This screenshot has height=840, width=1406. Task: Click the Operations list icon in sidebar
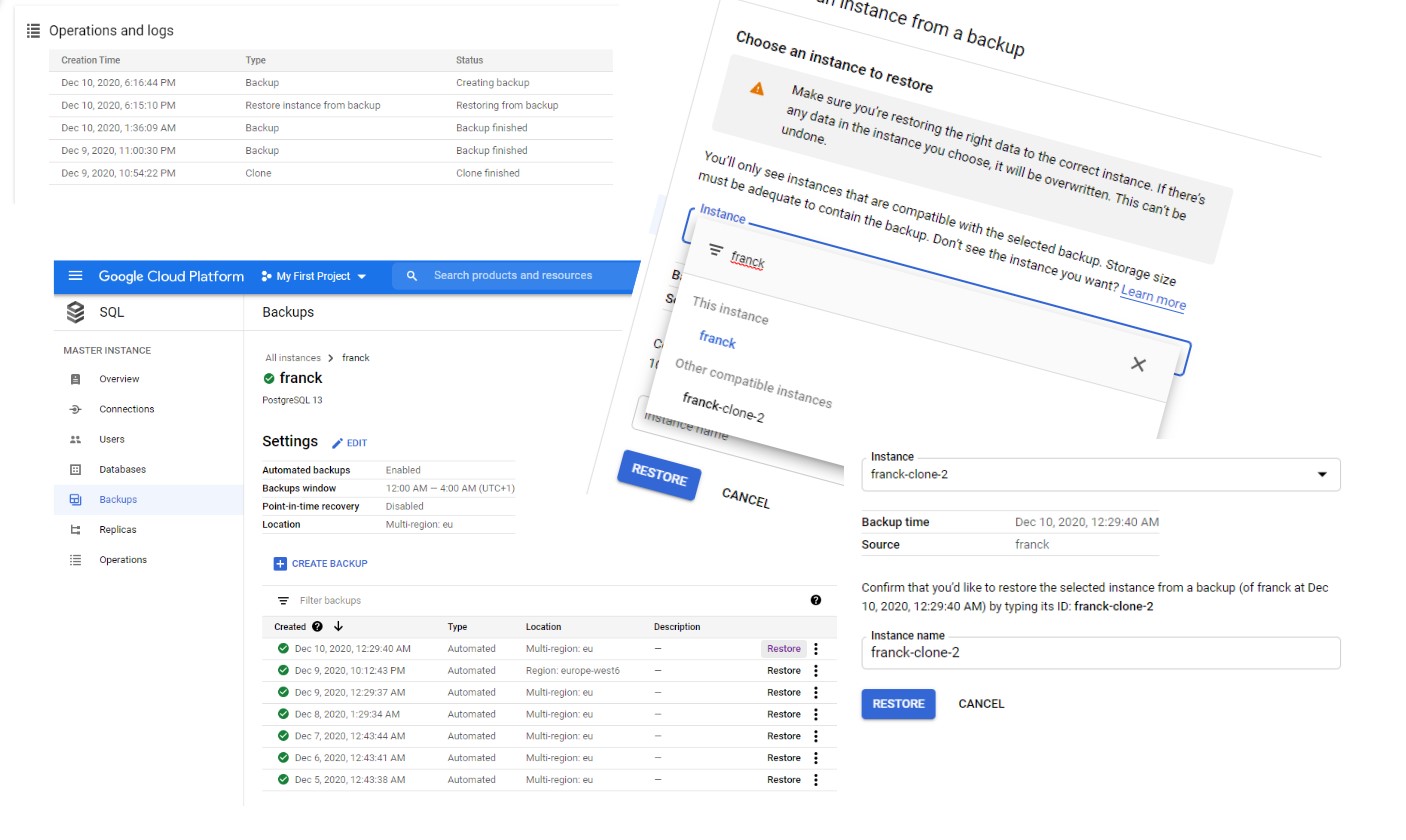[x=75, y=560]
